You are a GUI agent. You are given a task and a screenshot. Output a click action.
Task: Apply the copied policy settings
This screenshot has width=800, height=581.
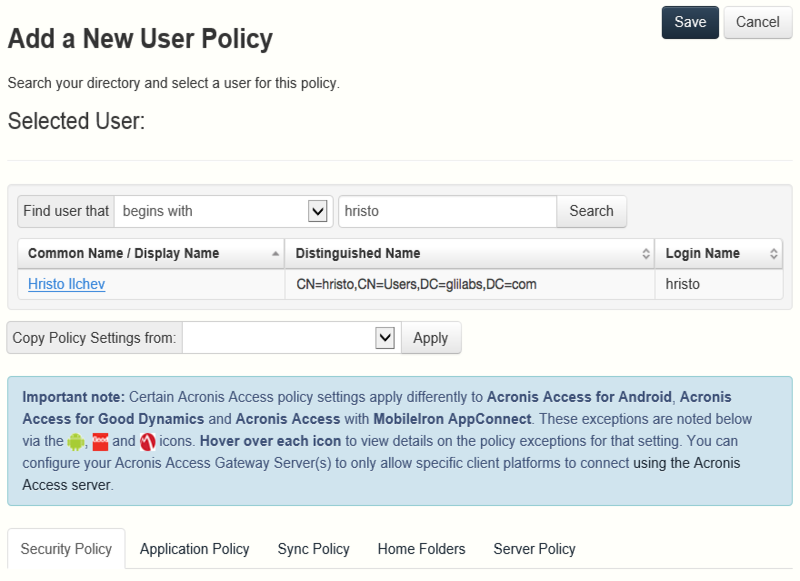click(x=431, y=337)
